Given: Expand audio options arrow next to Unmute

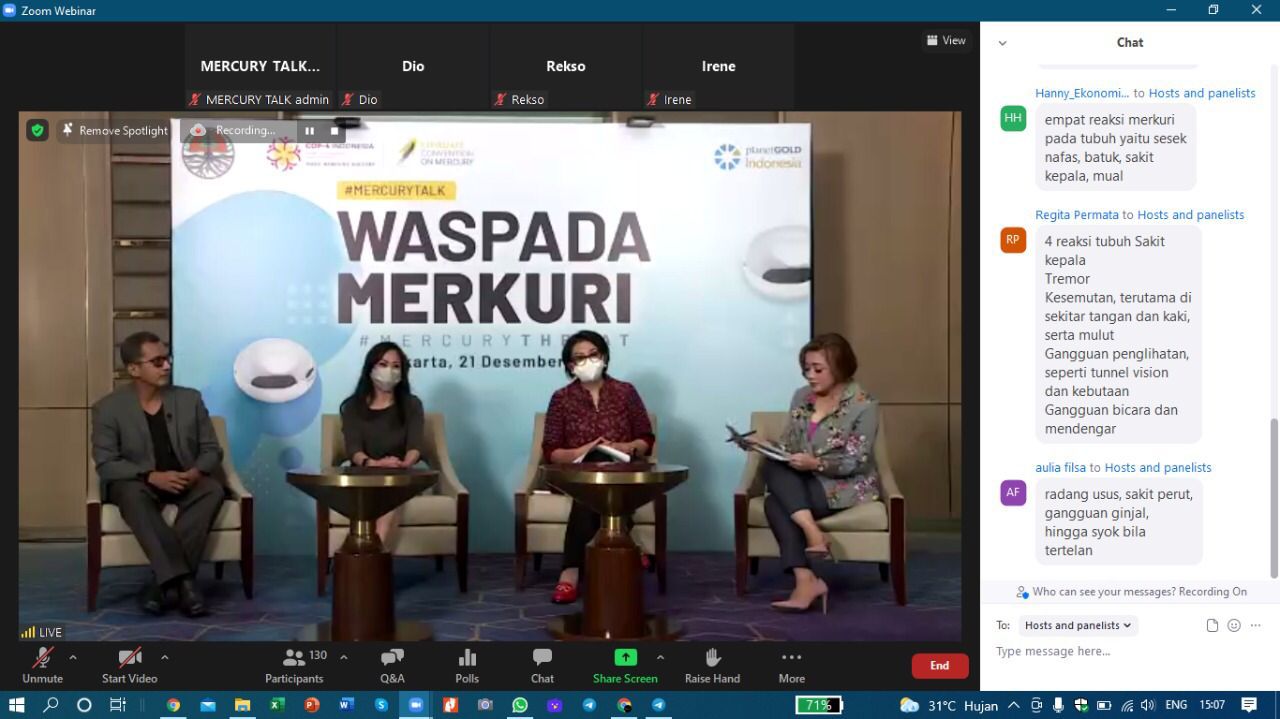Looking at the screenshot, I should point(73,657).
